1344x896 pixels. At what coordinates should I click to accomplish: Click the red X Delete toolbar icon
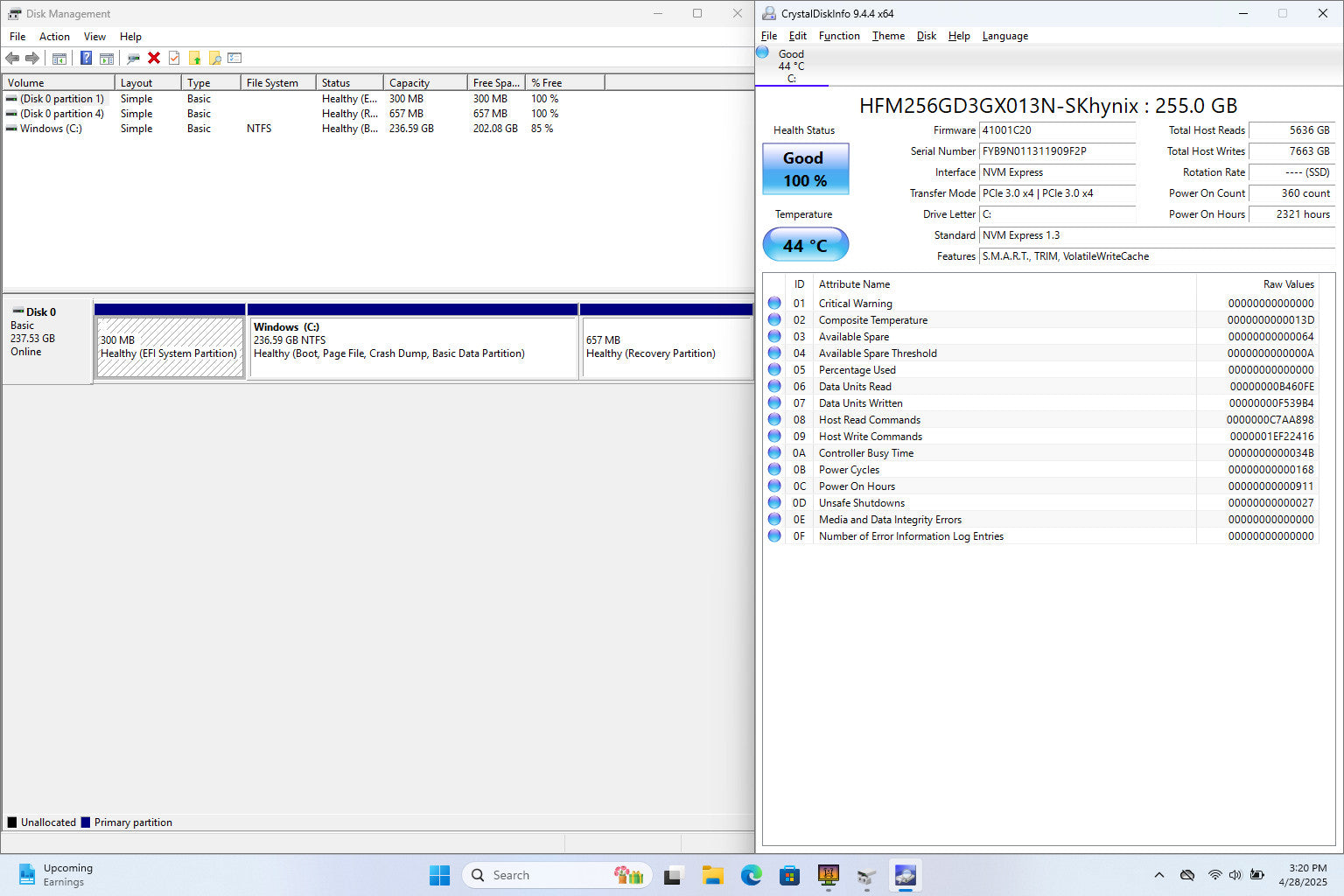[x=154, y=58]
